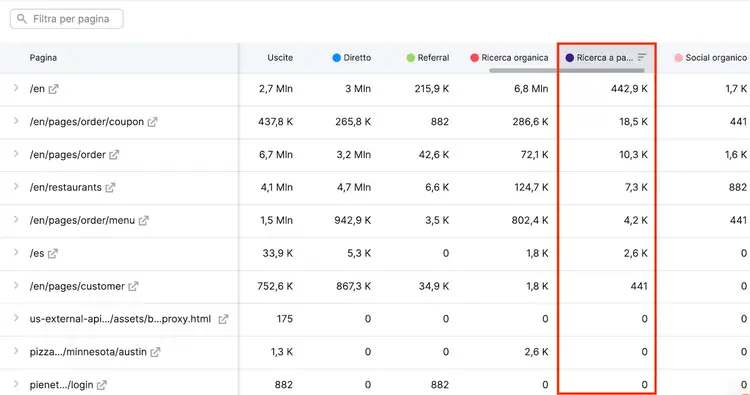Click the 802,4 K organic search value

[530, 220]
